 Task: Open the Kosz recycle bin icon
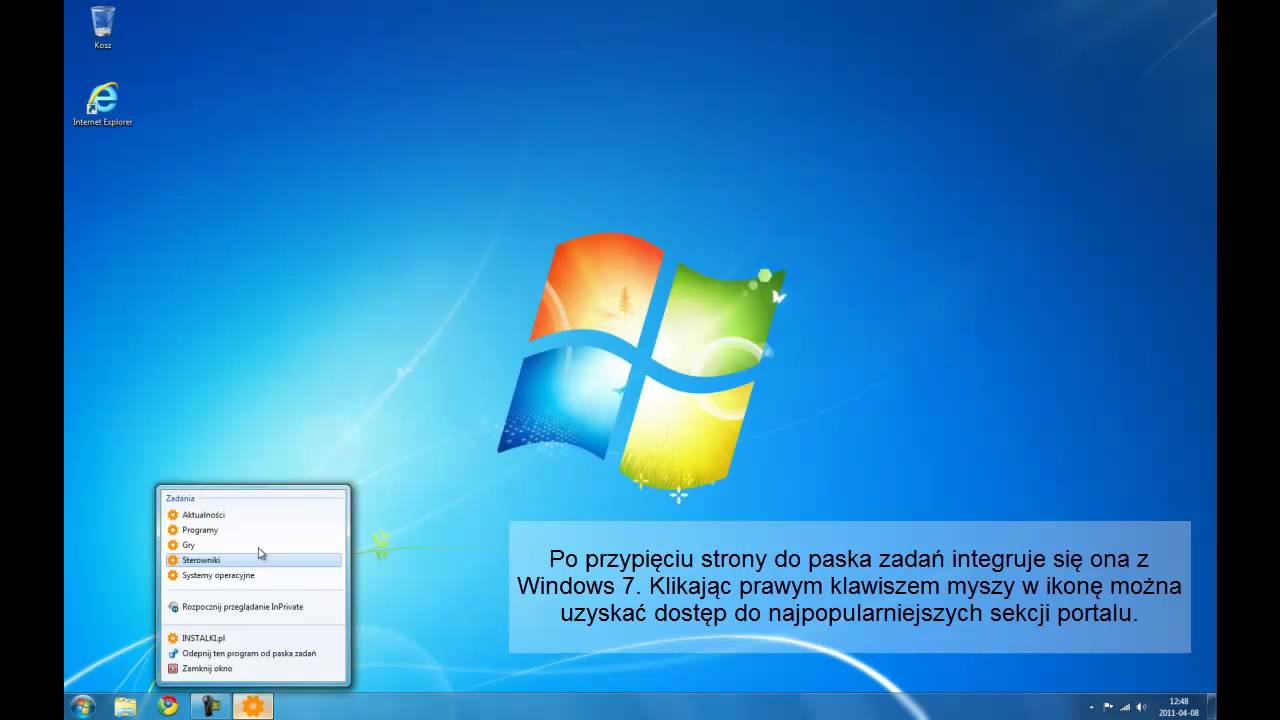point(102,27)
